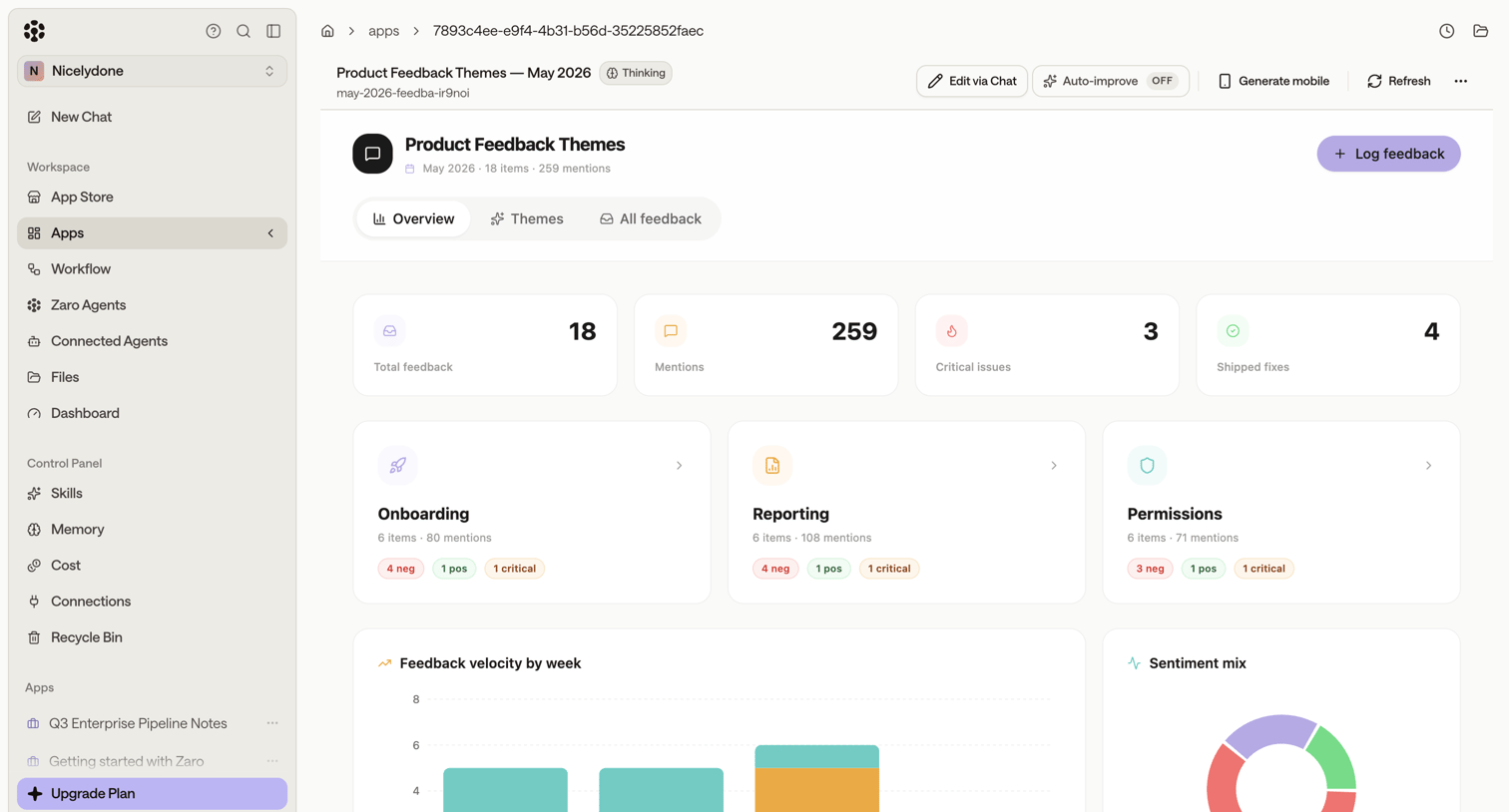The height and width of the screenshot is (812, 1509).
Task: Click Onboarding's 4 neg tag
Action: click(400, 569)
